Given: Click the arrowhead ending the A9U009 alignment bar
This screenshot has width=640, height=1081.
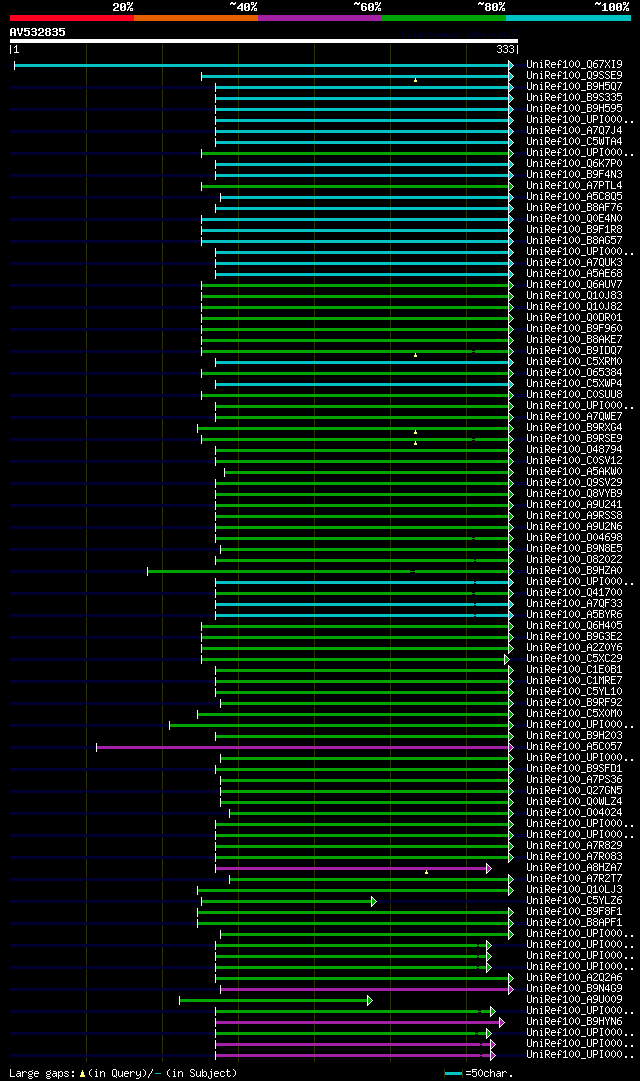Looking at the screenshot, I should pyautogui.click(x=370, y=1000).
